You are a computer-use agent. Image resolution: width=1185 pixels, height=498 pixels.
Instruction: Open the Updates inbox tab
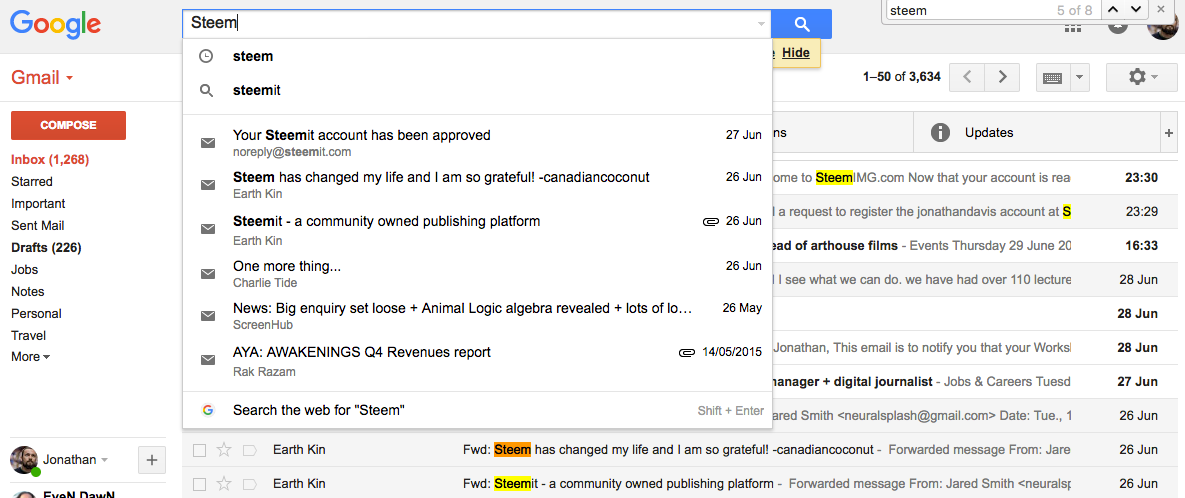1036,132
